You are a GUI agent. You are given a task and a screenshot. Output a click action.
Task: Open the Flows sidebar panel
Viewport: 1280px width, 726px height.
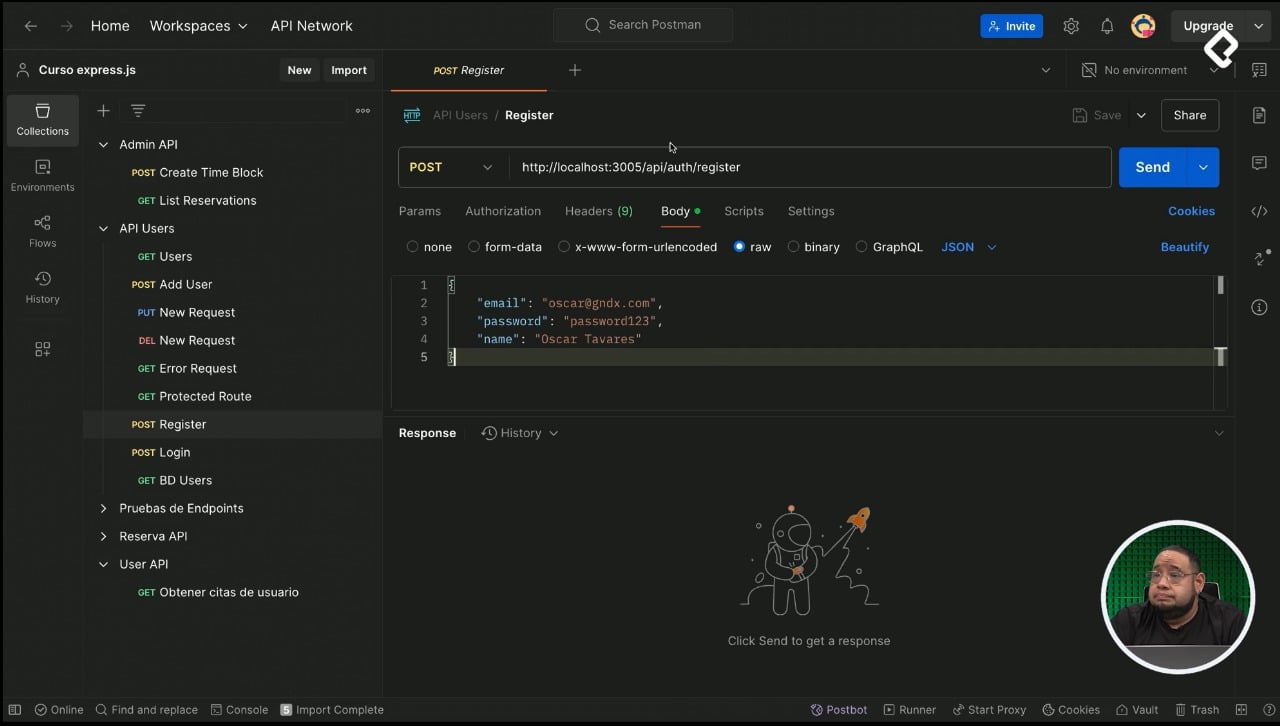pos(42,232)
